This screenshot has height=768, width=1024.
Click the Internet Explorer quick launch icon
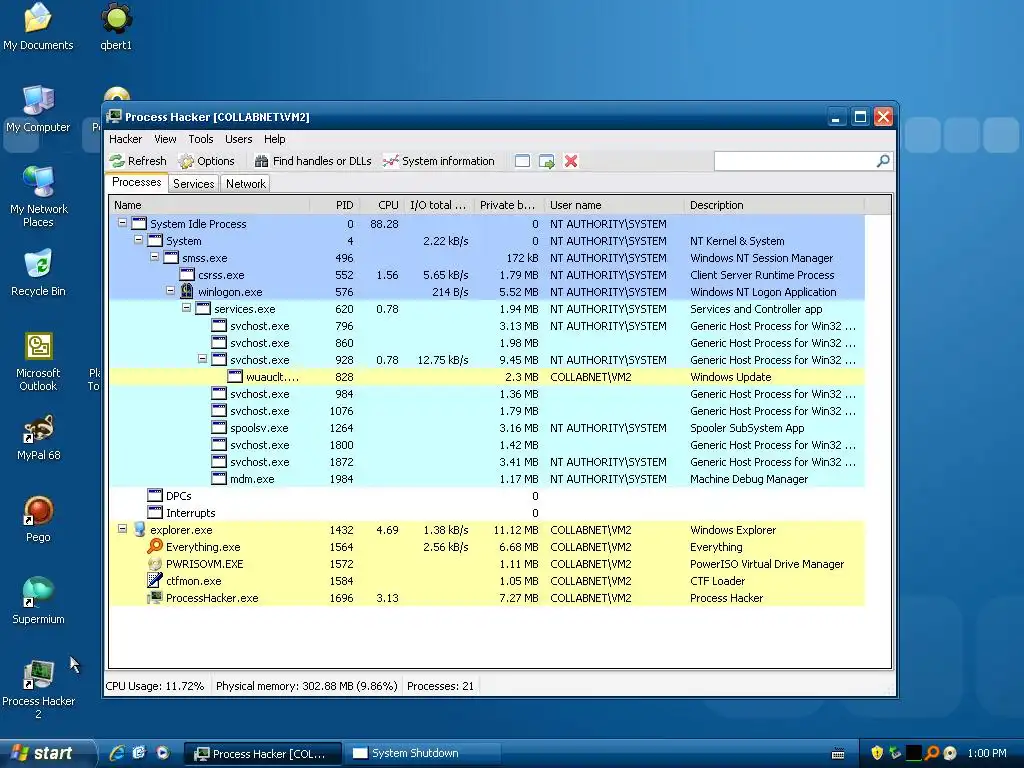point(117,753)
